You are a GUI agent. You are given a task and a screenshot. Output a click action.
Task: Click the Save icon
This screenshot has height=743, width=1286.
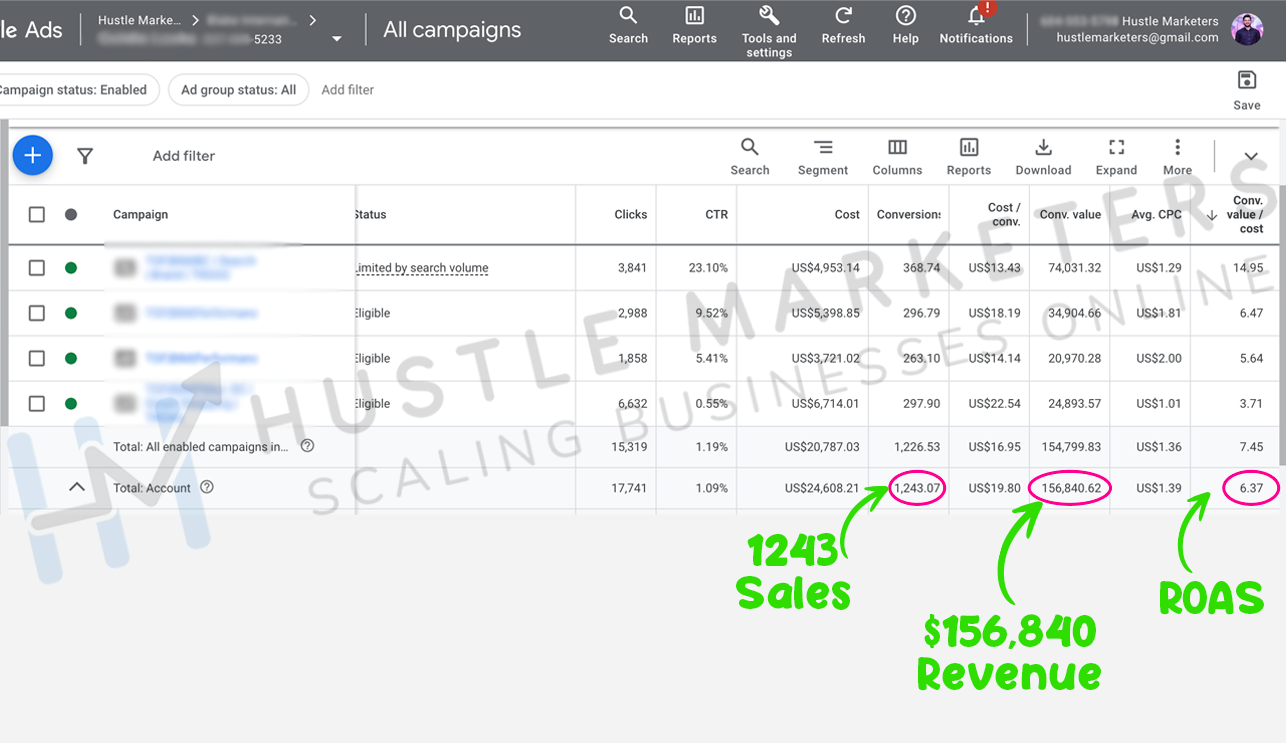tap(1246, 81)
